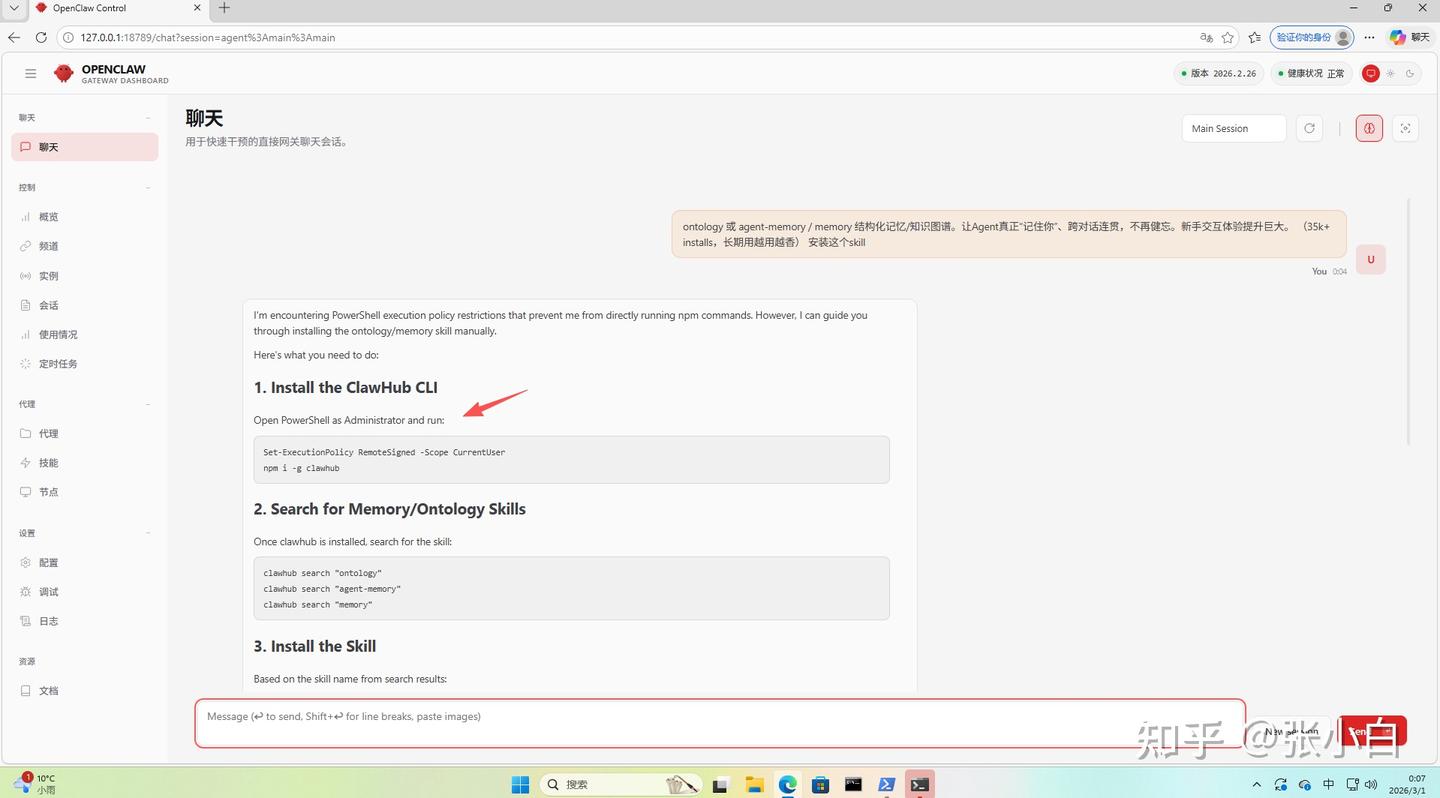Toggle the sidebar hamburger menu
Image resolution: width=1440 pixels, height=798 pixels.
(x=31, y=73)
